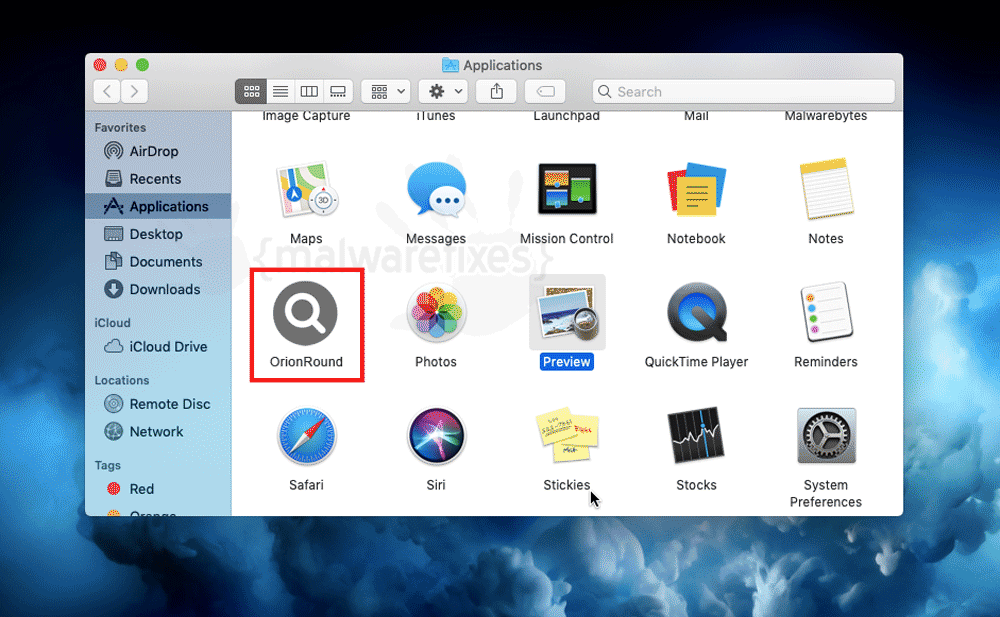Select Applications in the sidebar

click(158, 206)
